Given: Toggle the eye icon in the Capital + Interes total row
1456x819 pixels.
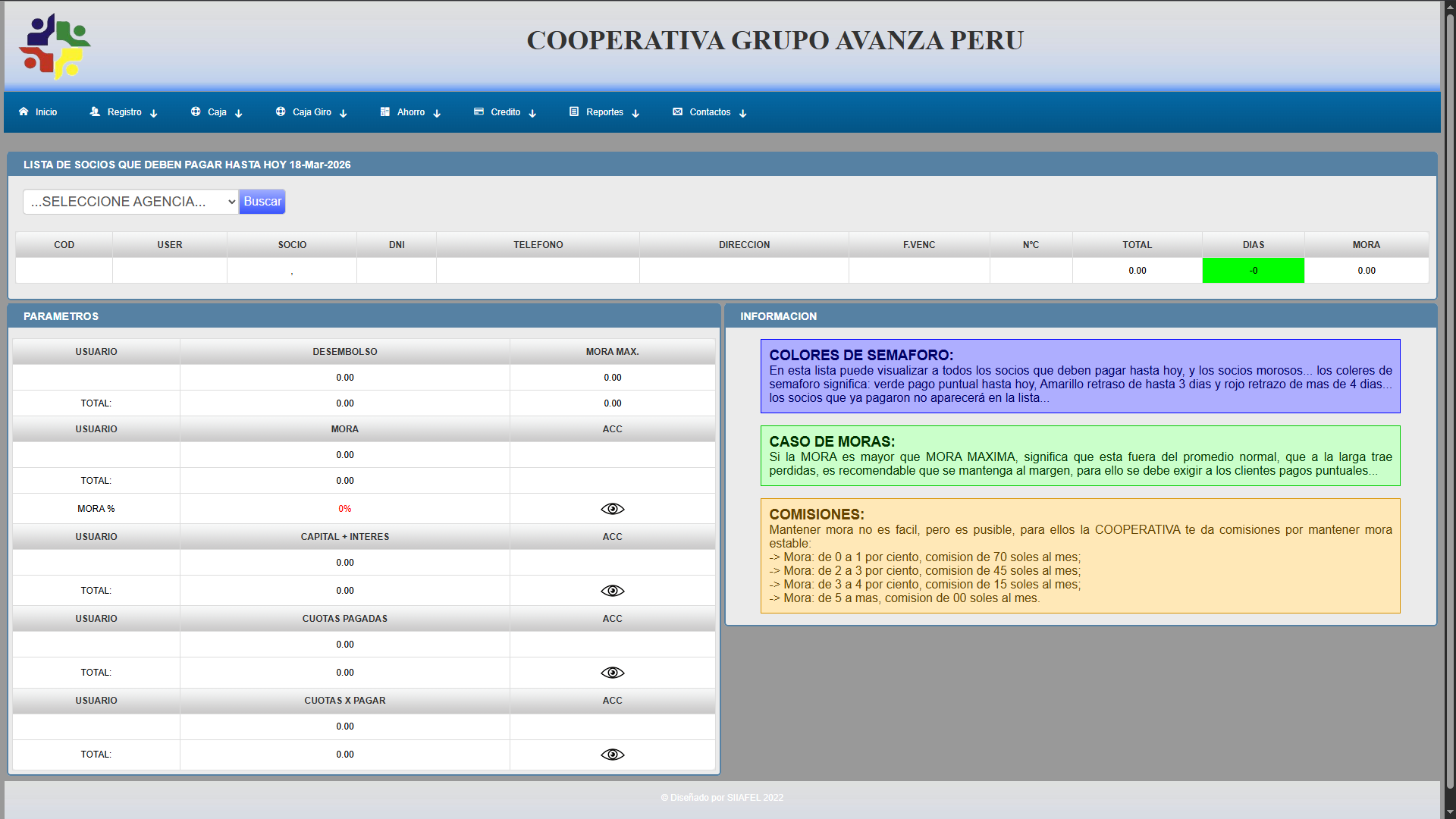Looking at the screenshot, I should (x=612, y=591).
